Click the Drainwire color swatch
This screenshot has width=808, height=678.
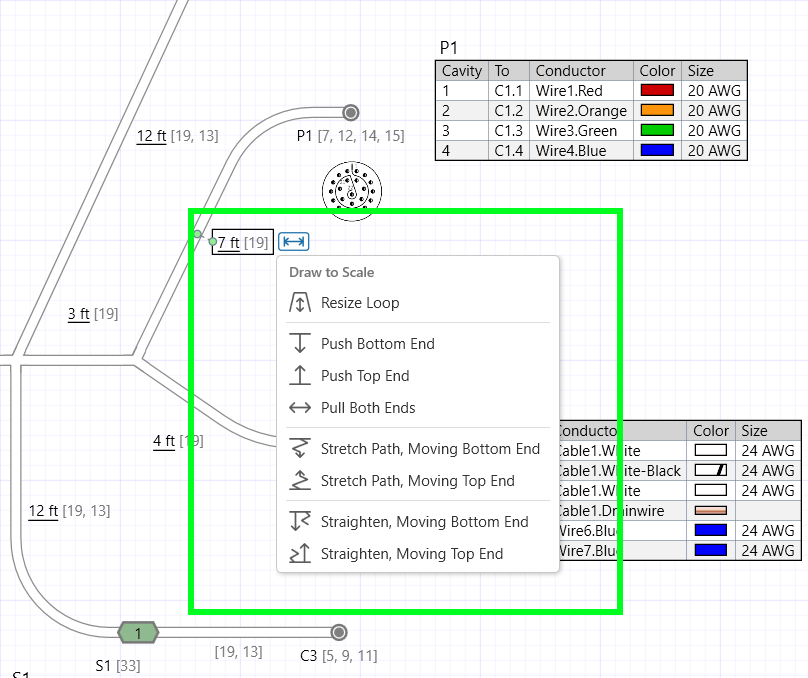click(x=711, y=511)
